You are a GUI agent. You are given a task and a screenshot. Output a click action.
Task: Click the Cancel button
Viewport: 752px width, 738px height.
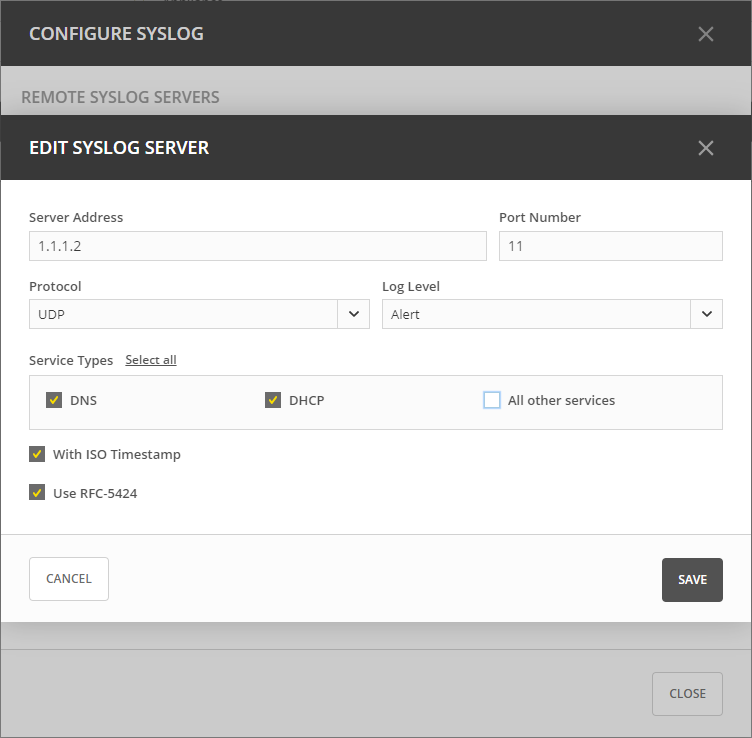69,579
